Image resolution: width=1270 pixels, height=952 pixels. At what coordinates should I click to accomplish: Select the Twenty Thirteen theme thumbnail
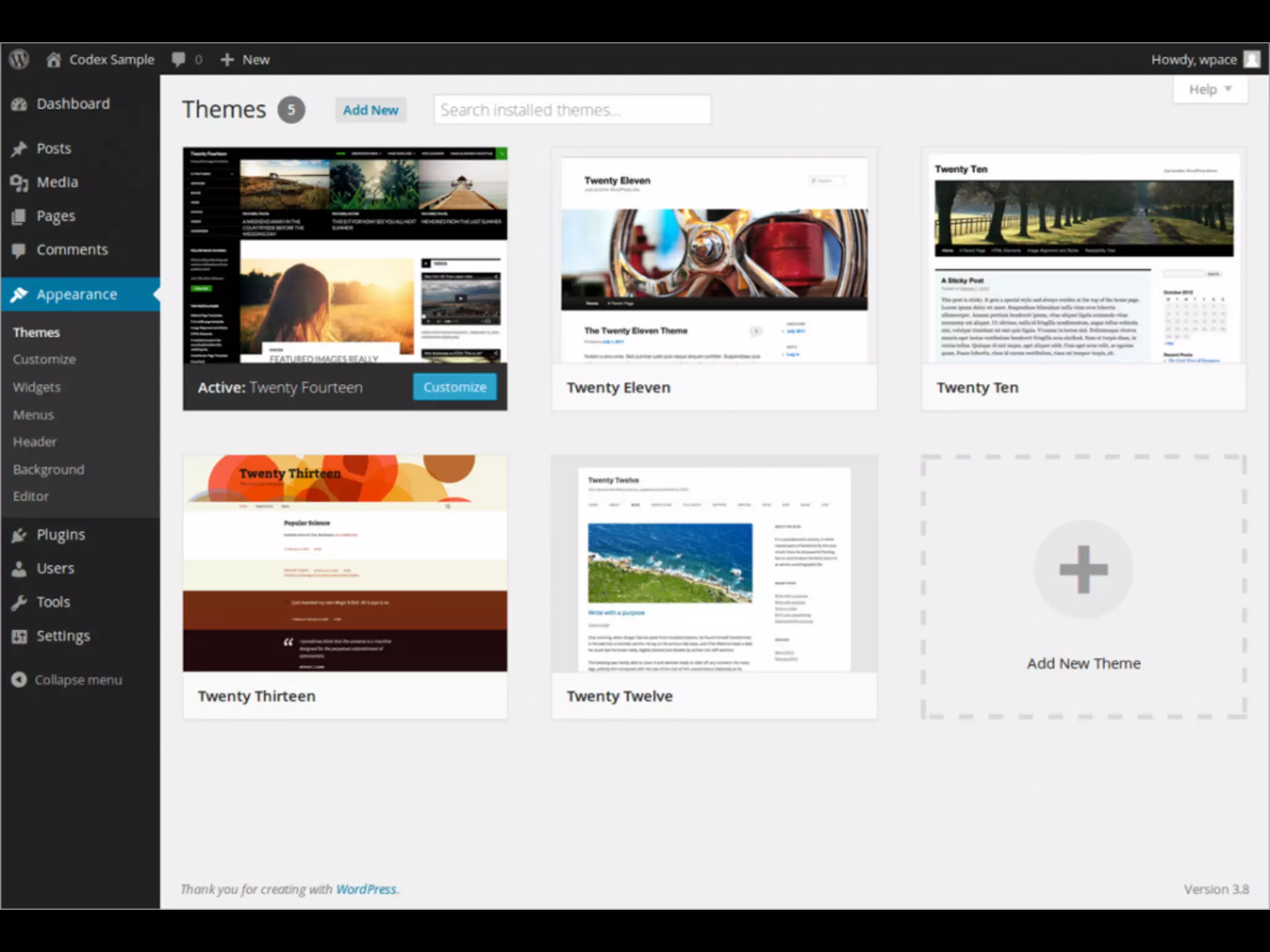pyautogui.click(x=345, y=563)
